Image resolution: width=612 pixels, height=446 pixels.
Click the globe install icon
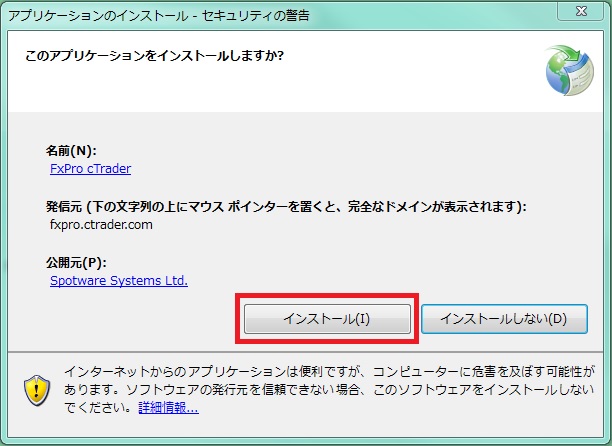tap(569, 70)
